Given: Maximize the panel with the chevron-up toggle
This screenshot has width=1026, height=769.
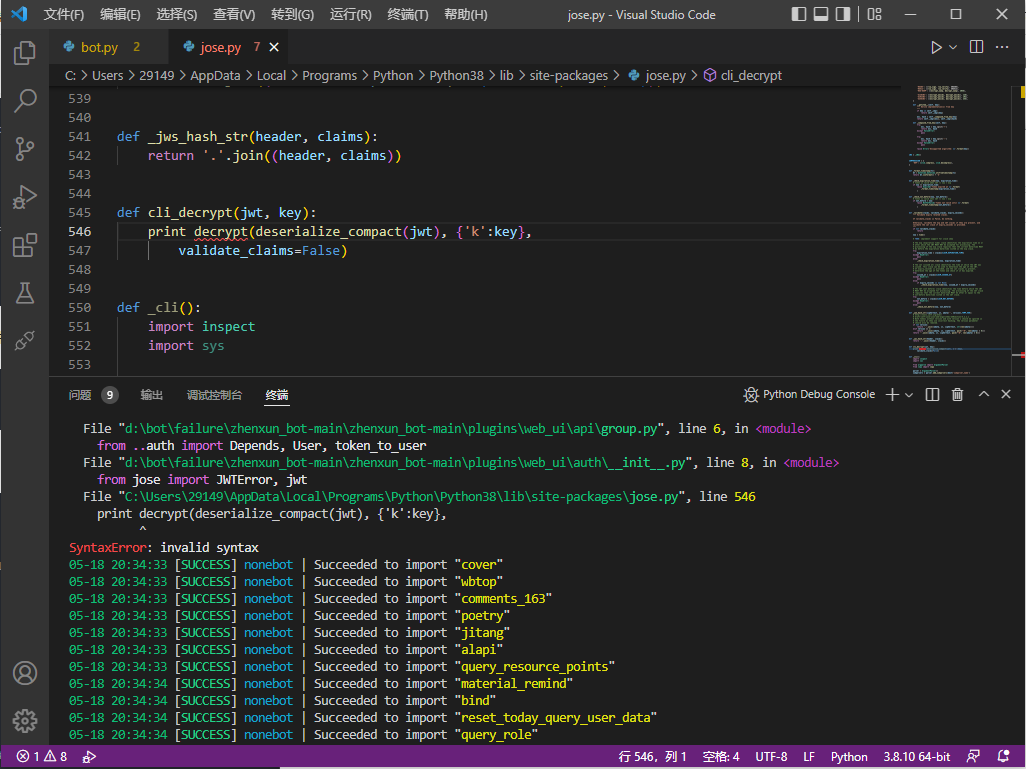Looking at the screenshot, I should 982,394.
